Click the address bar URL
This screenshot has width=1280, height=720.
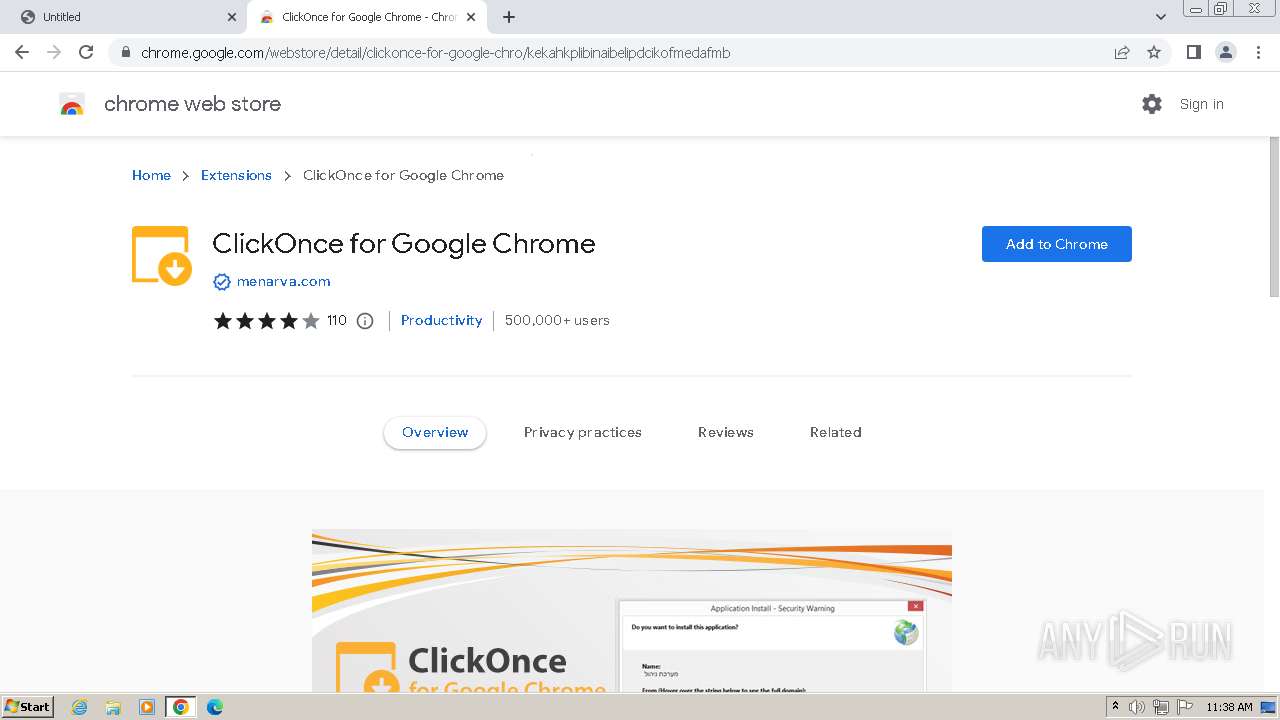(x=436, y=53)
